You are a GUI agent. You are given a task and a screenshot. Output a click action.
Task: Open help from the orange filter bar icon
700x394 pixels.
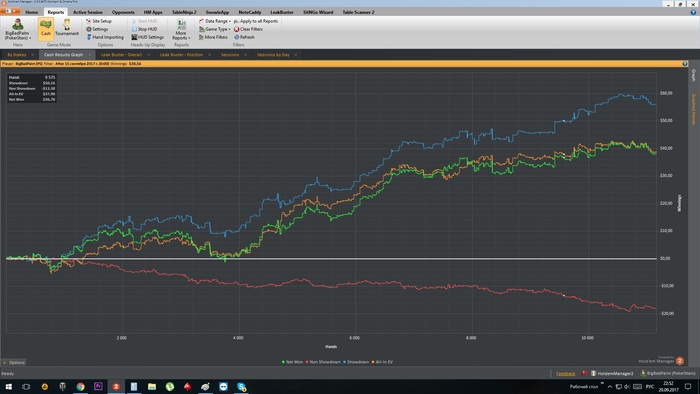coord(685,64)
